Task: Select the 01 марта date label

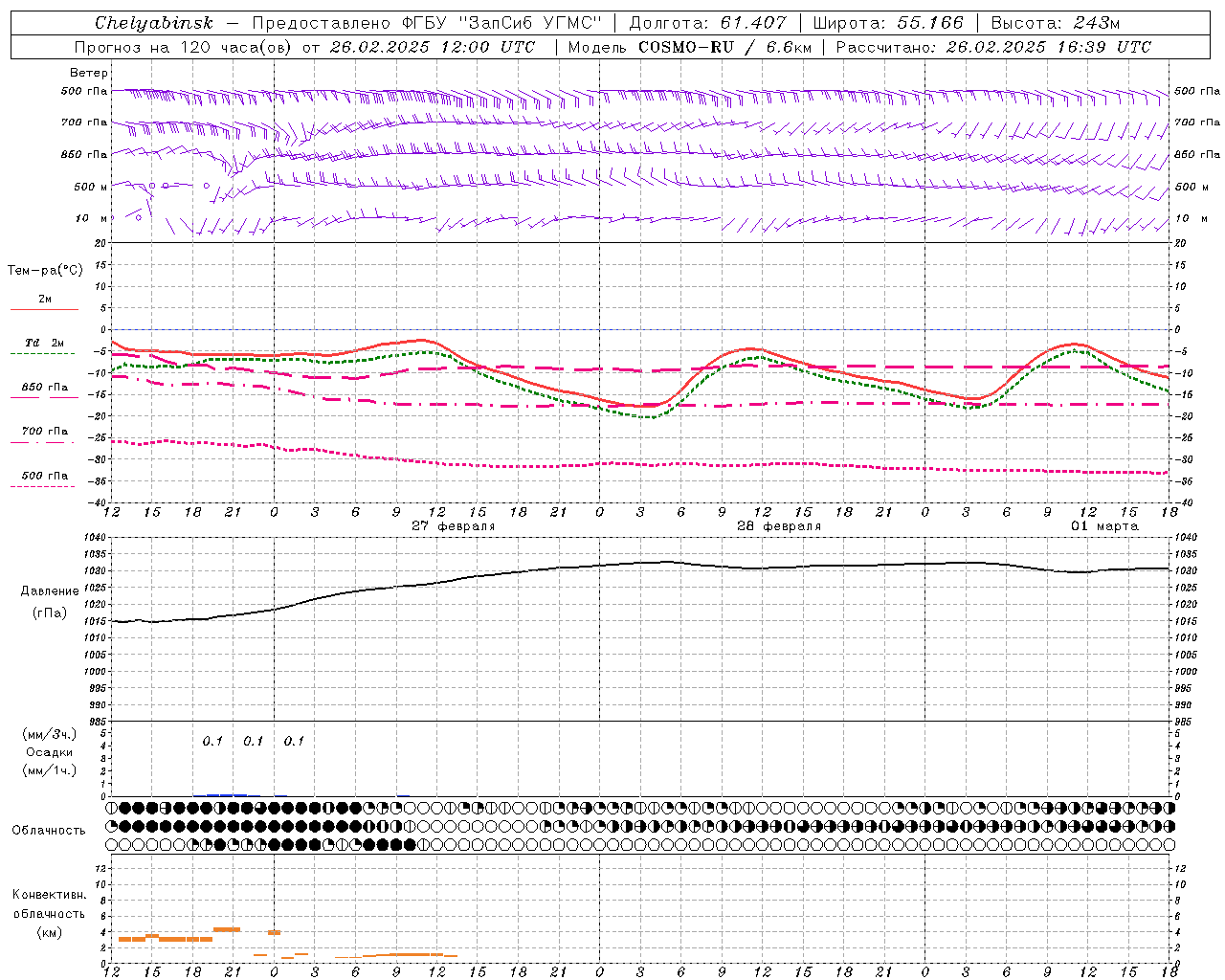Action: tap(1104, 526)
